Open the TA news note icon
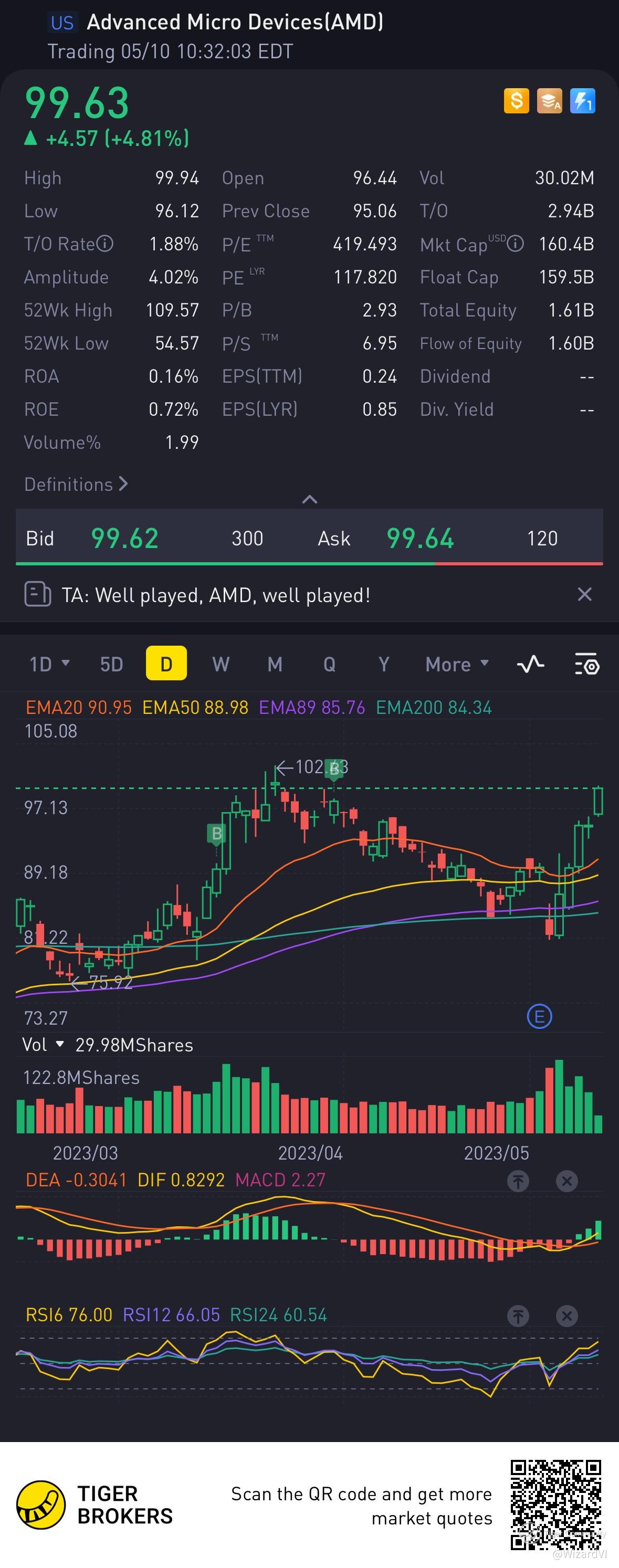This screenshot has width=619, height=1568. (38, 594)
